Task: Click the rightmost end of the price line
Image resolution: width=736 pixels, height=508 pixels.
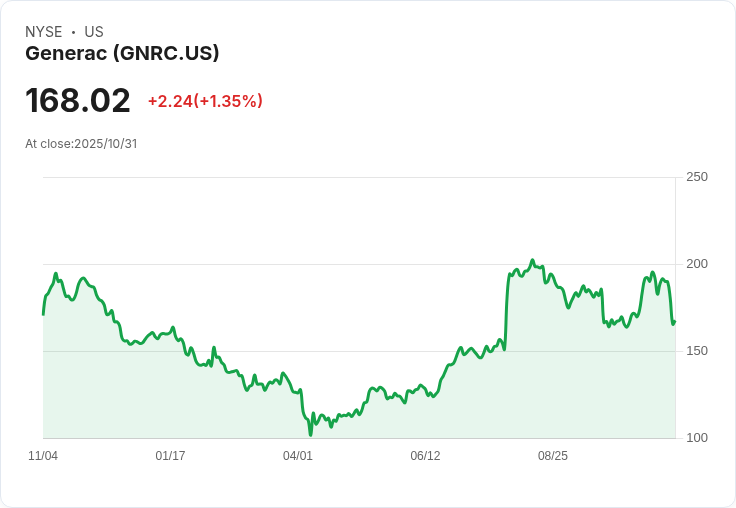Action: (674, 321)
